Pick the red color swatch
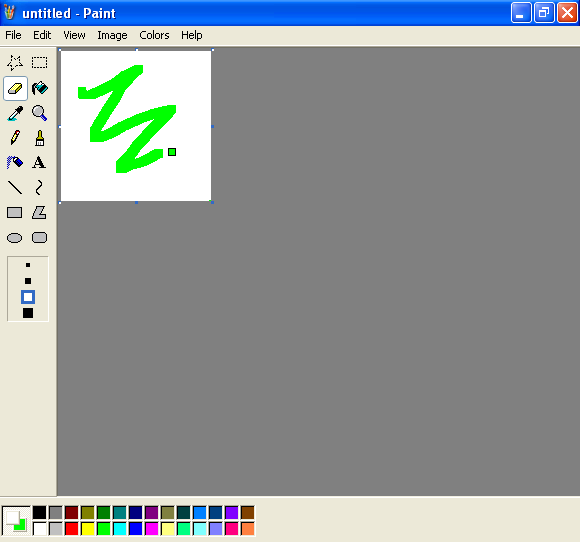 point(72,529)
